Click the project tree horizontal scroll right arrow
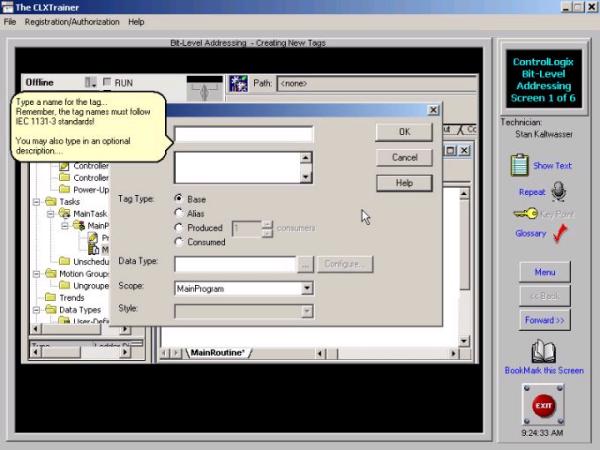The height and width of the screenshot is (450, 600). (125, 329)
